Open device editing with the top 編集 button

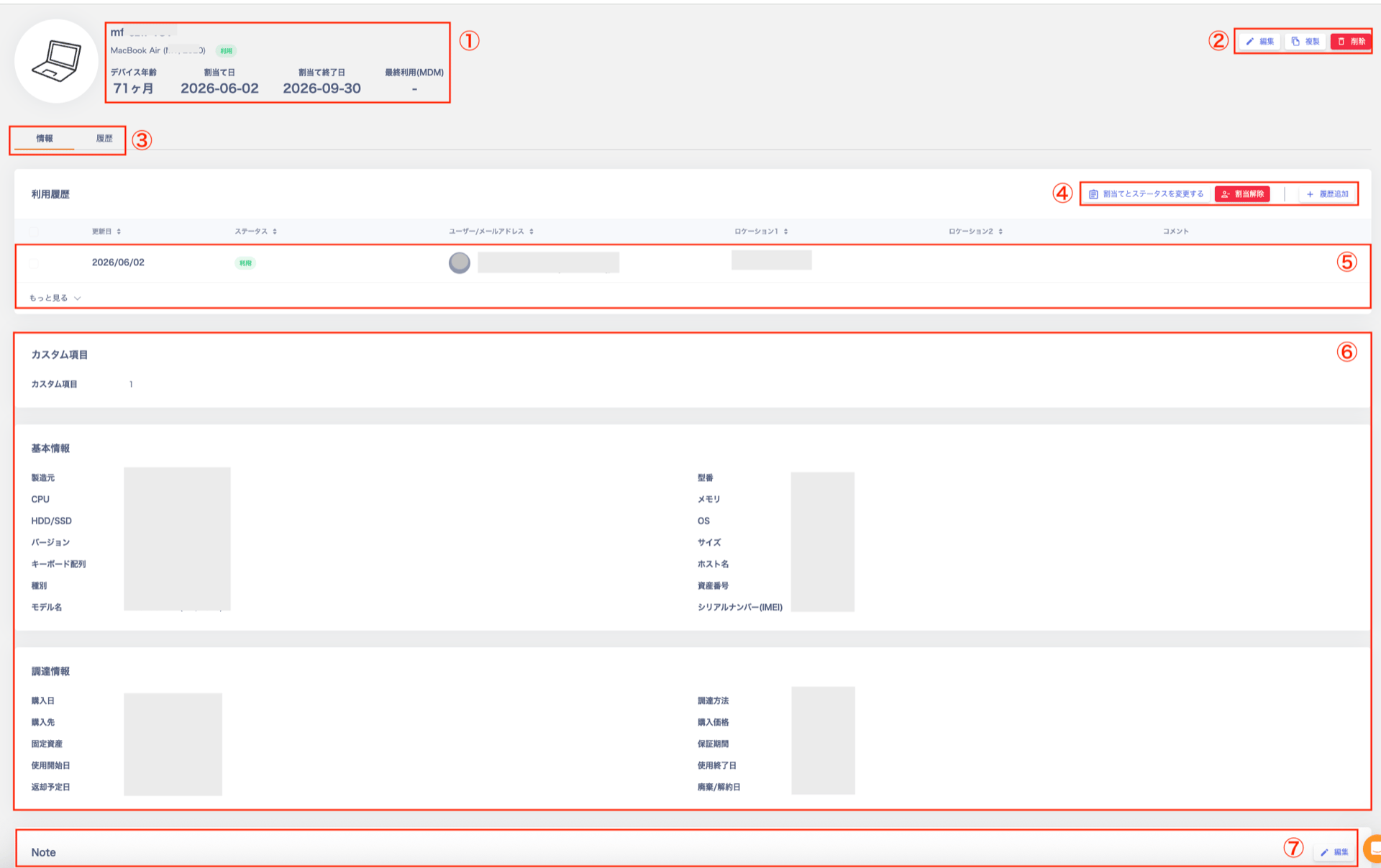pyautogui.click(x=1259, y=42)
